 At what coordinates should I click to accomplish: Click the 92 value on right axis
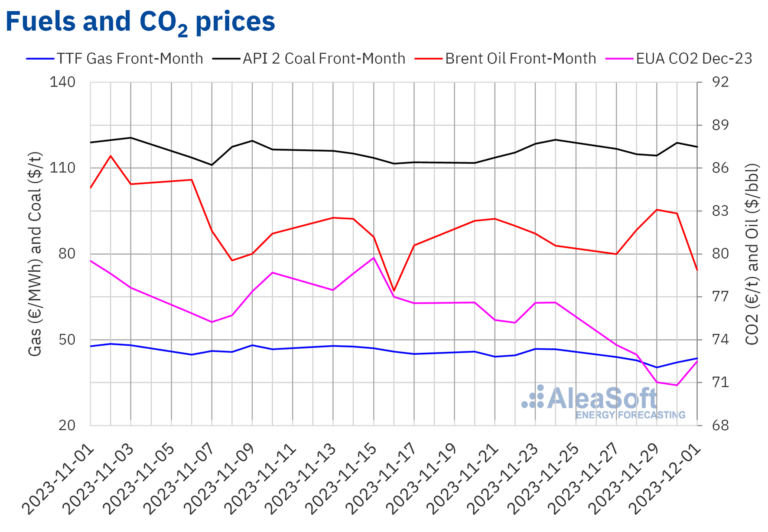coord(719,82)
